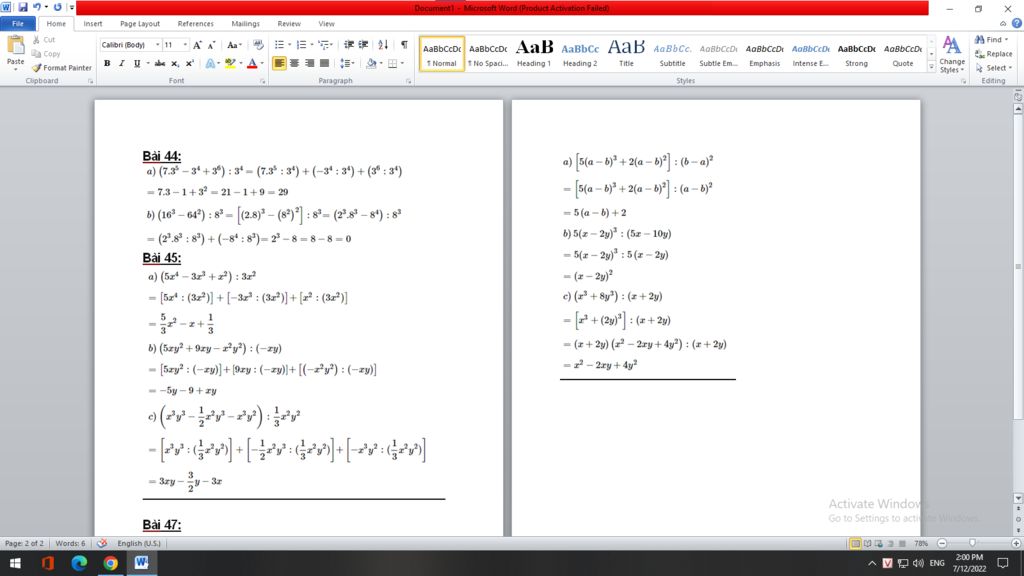Click the proofing errors status icon
The height and width of the screenshot is (576, 1024).
(x=102, y=543)
